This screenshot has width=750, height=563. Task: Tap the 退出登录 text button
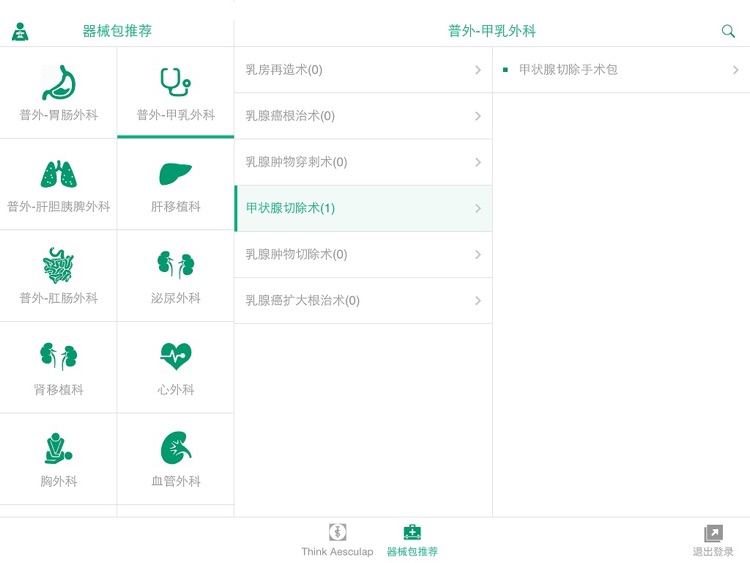(x=713, y=552)
